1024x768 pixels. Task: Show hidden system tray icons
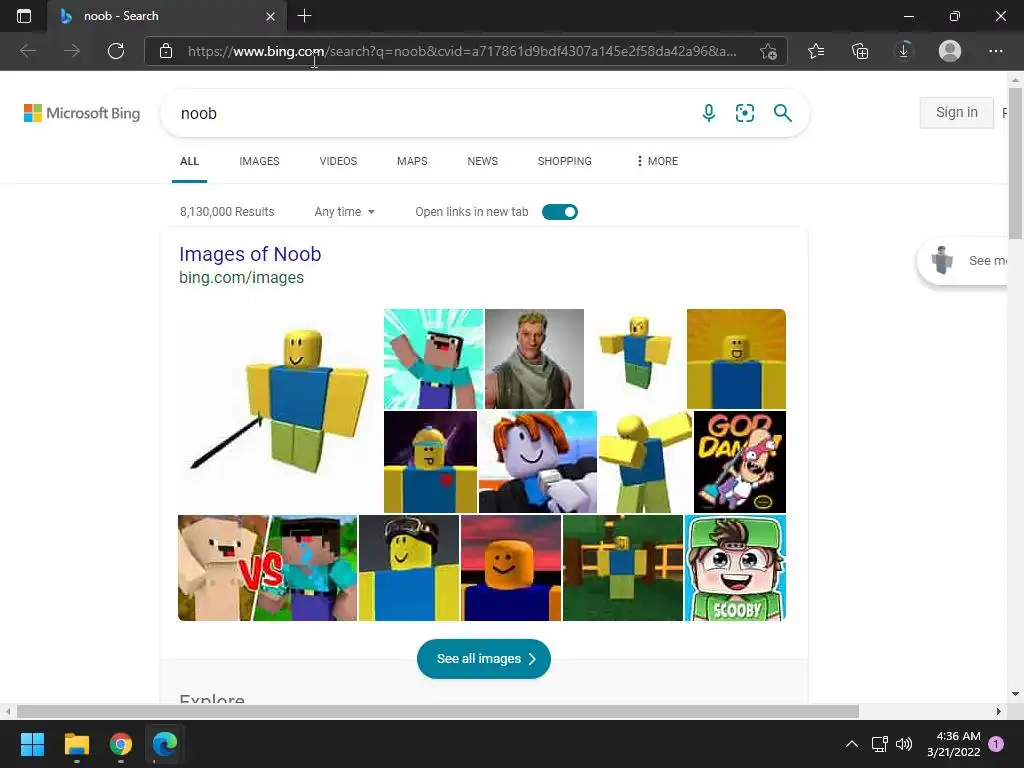pos(852,744)
